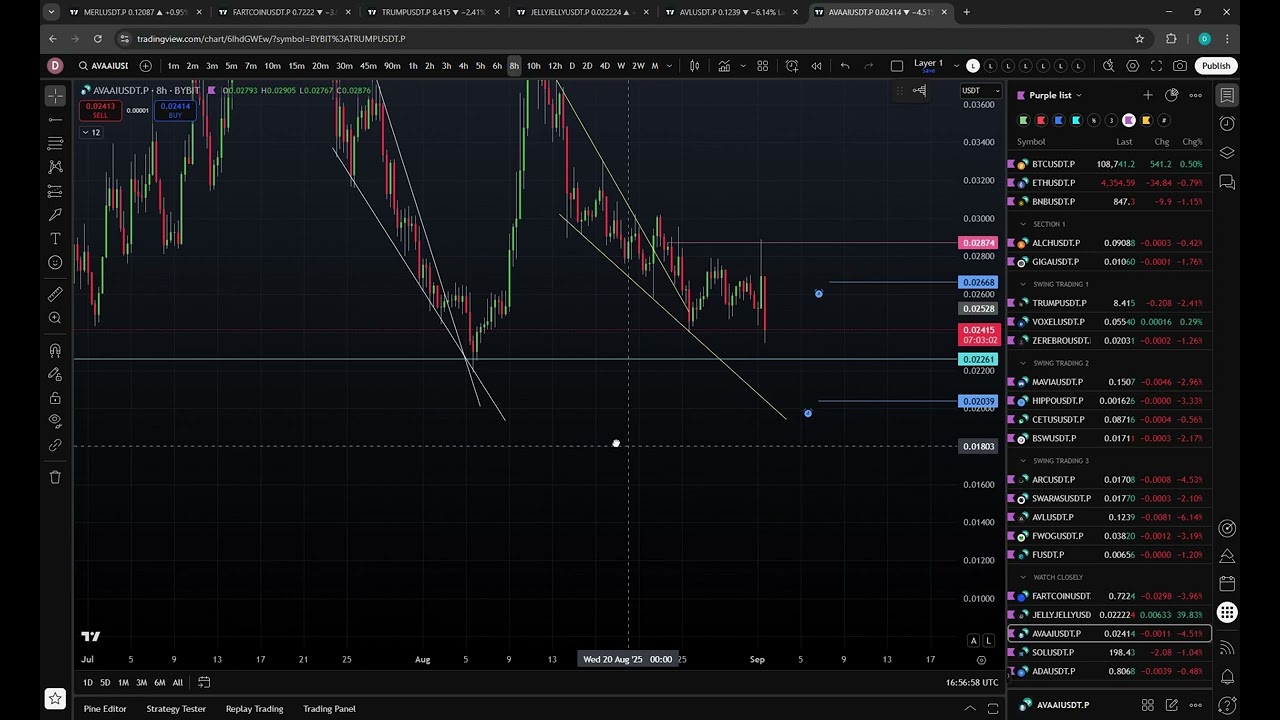
Task: Toggle hide all drawings eye icon
Action: [55, 421]
